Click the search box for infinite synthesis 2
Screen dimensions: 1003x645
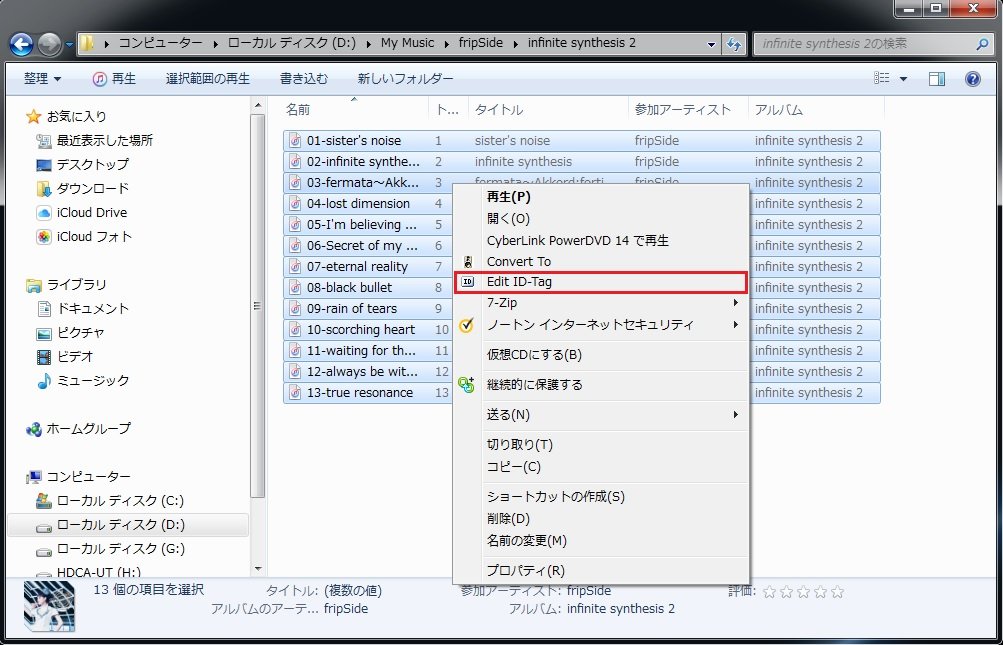point(865,44)
